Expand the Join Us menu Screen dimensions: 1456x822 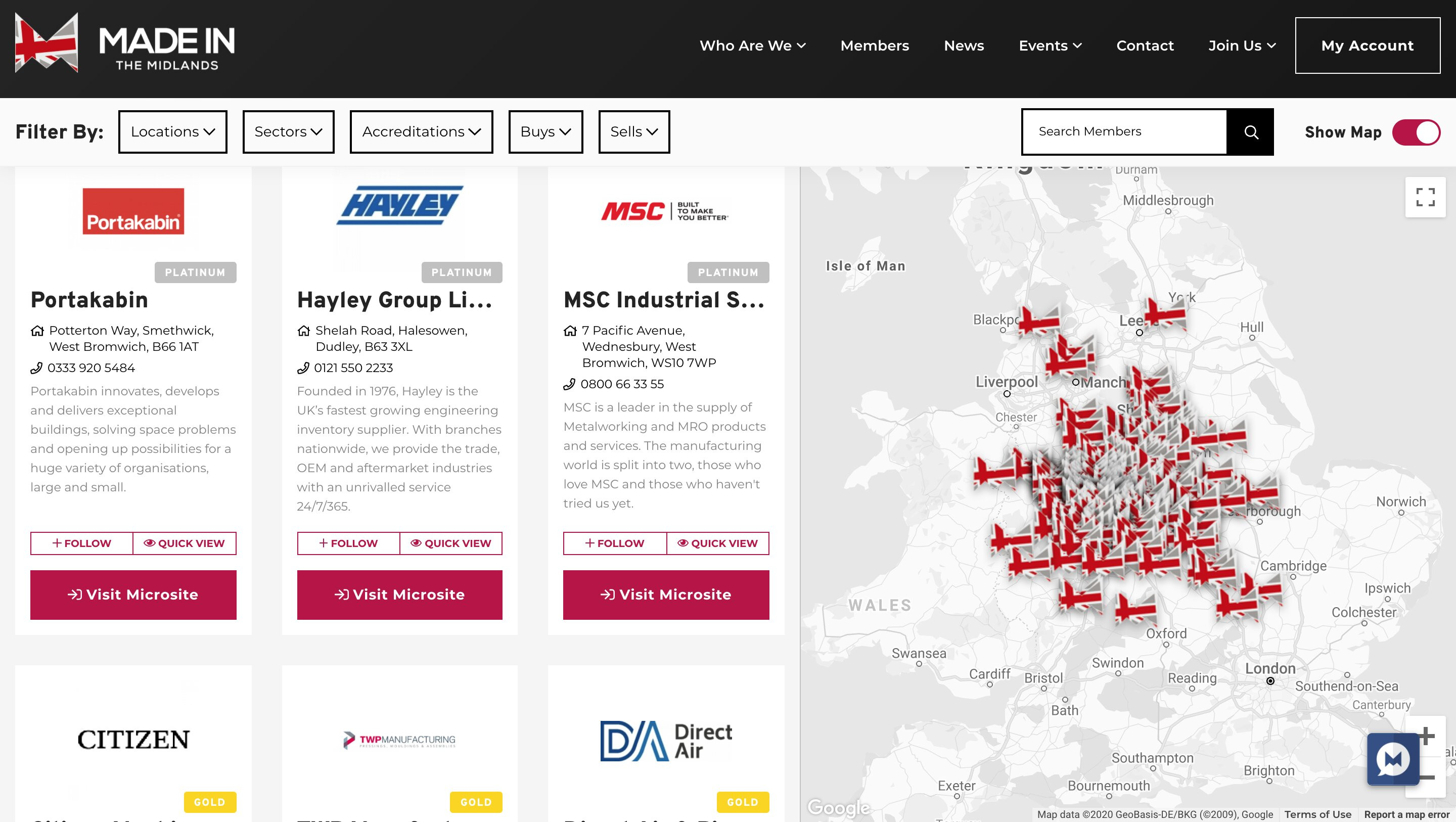click(x=1242, y=46)
